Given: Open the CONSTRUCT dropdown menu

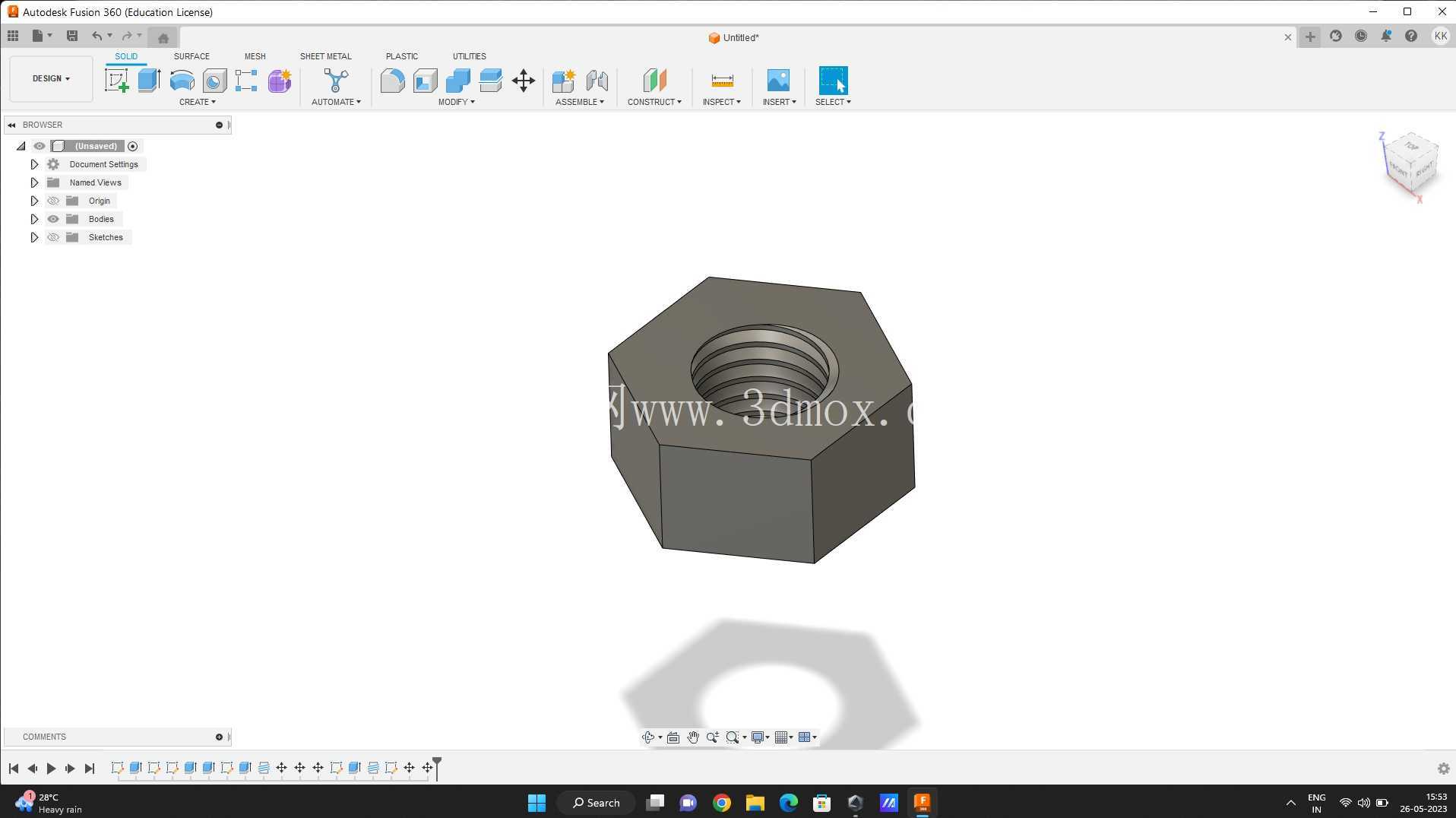Looking at the screenshot, I should tap(654, 102).
